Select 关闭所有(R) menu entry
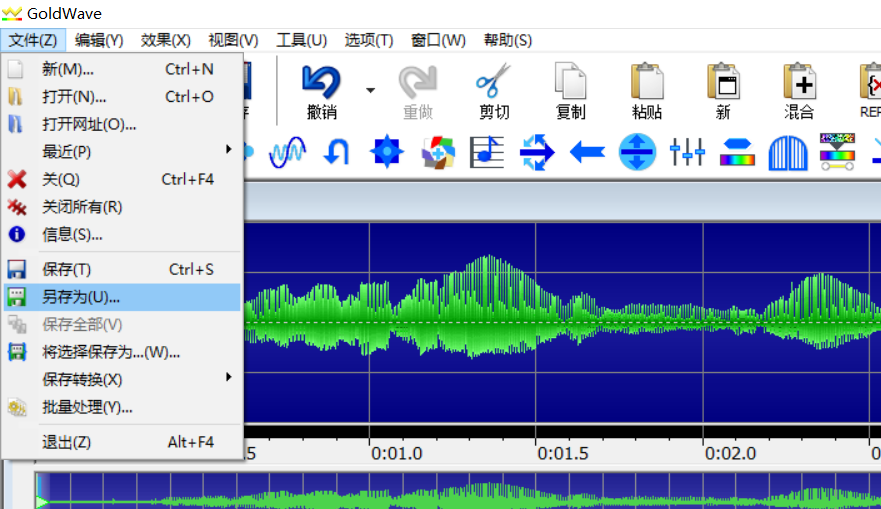Image resolution: width=881 pixels, height=509 pixels. point(122,207)
